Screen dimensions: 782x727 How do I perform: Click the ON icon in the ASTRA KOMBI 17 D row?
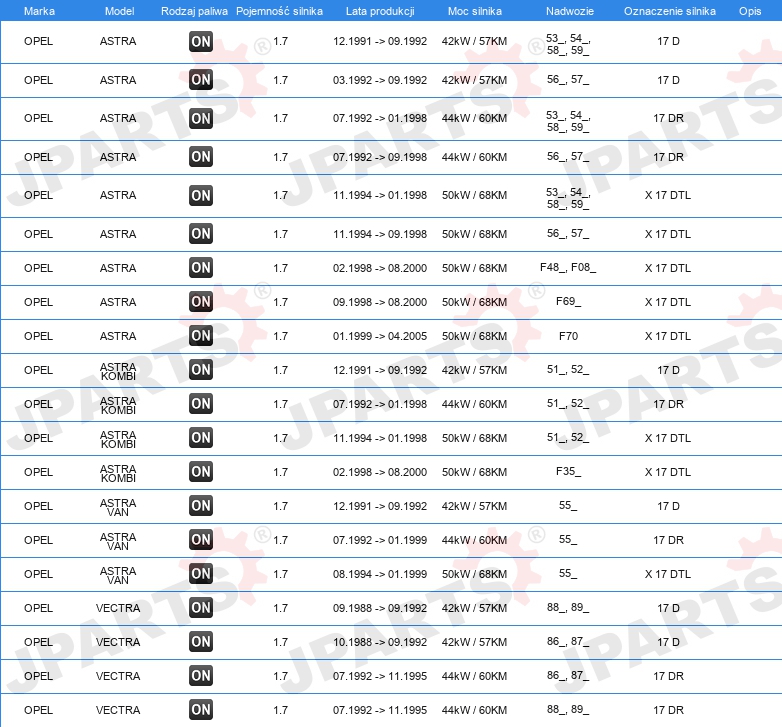(201, 369)
